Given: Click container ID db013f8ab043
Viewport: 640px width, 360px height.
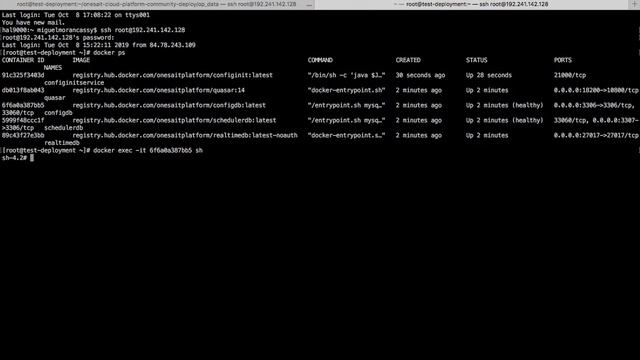Looking at the screenshot, I should tap(23, 90).
